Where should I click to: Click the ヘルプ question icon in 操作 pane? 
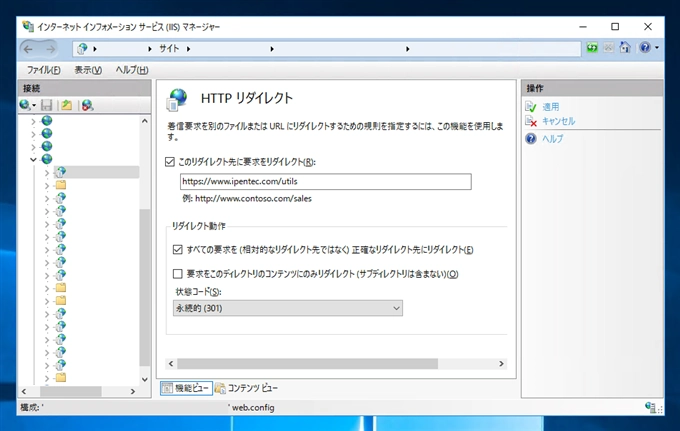click(531, 139)
